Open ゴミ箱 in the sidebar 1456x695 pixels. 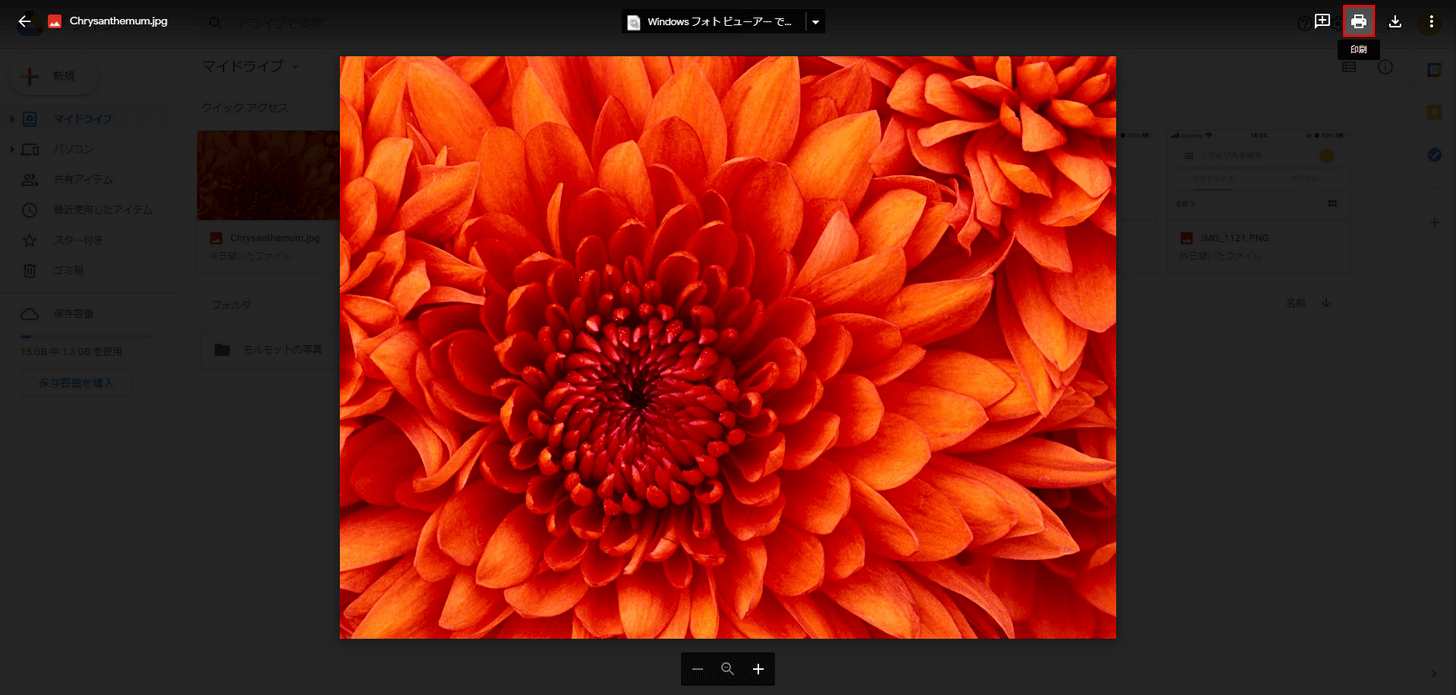click(68, 271)
